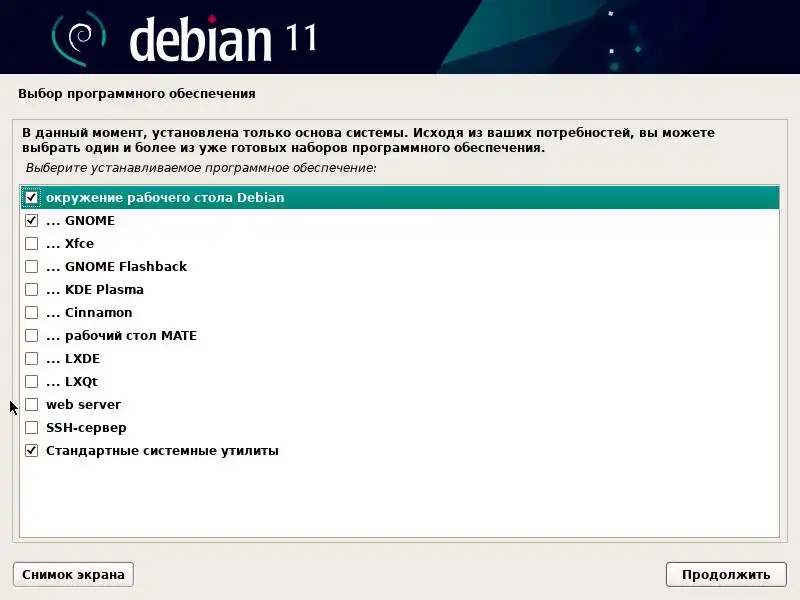Click the Продолжить button
This screenshot has width=800, height=600.
[x=726, y=574]
